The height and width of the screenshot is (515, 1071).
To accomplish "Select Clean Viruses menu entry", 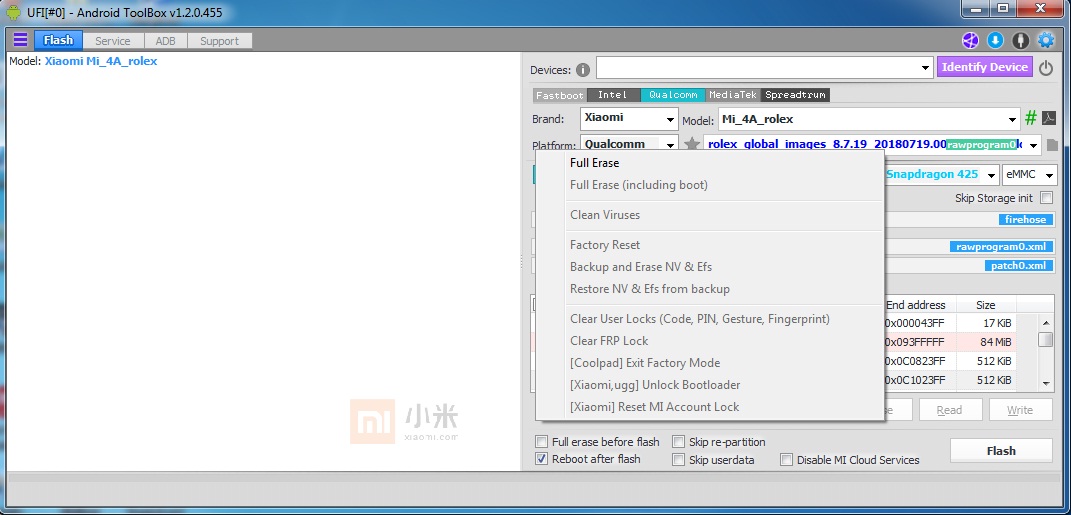I will pyautogui.click(x=710, y=215).
